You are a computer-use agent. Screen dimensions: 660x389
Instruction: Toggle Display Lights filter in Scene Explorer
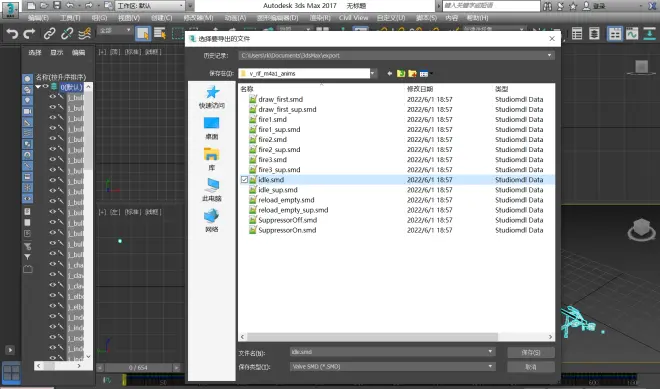(x=27, y=101)
